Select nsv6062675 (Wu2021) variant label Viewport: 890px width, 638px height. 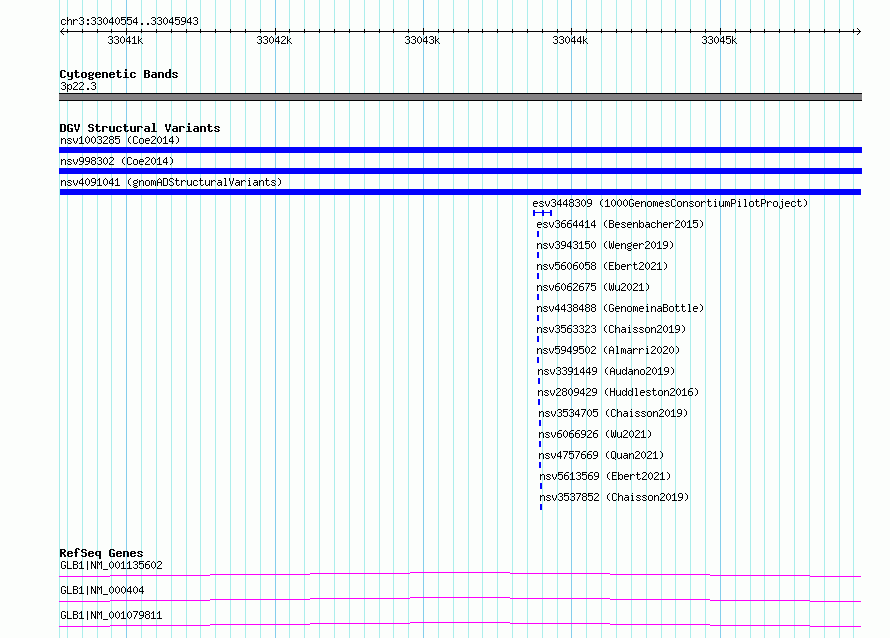pos(593,287)
